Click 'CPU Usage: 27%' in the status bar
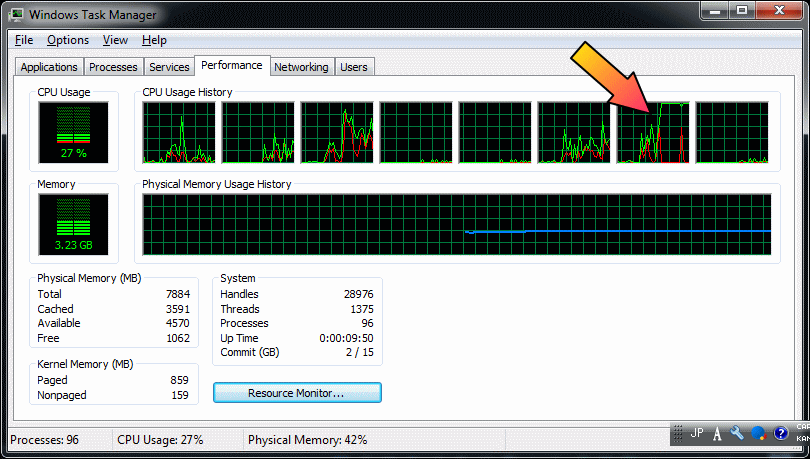Image resolution: width=810 pixels, height=459 pixels. pos(160,440)
